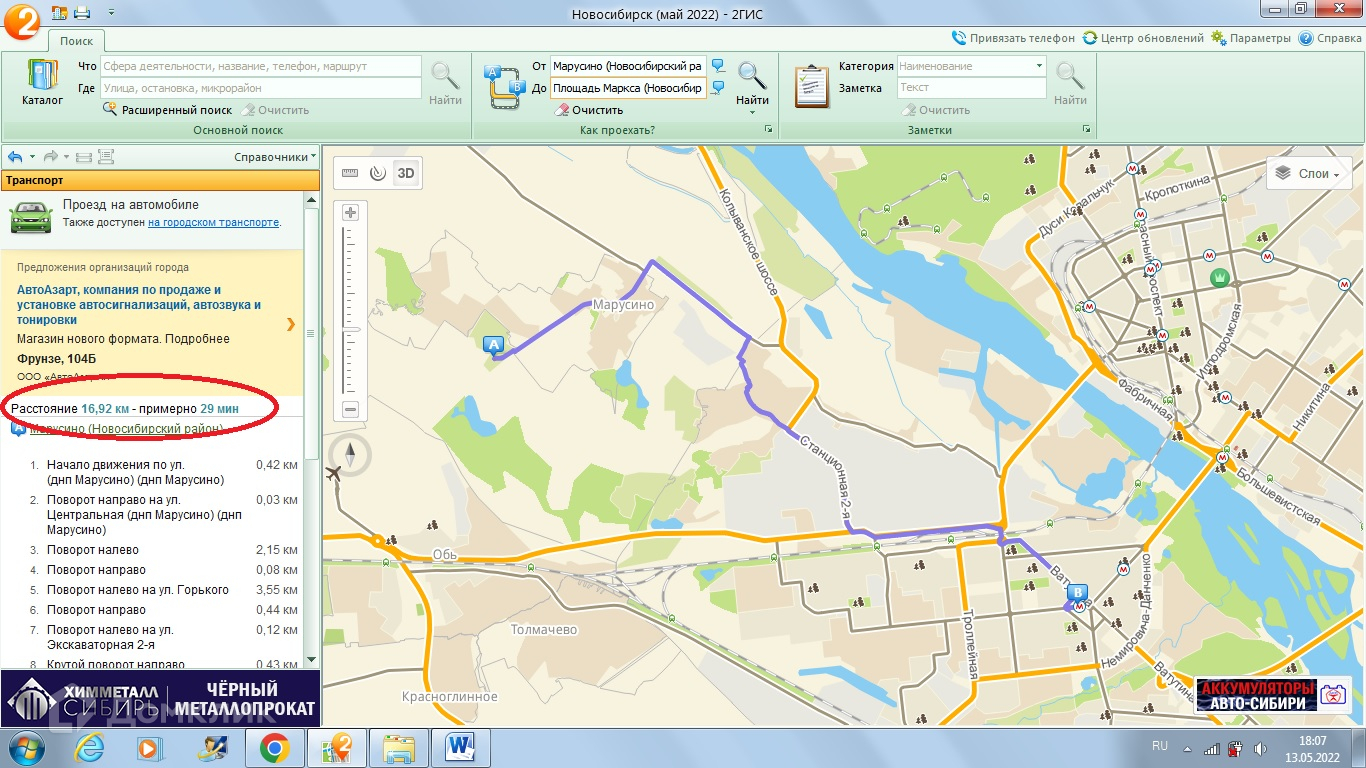
Task: Open the Слои layers dropdown
Action: pos(1309,174)
